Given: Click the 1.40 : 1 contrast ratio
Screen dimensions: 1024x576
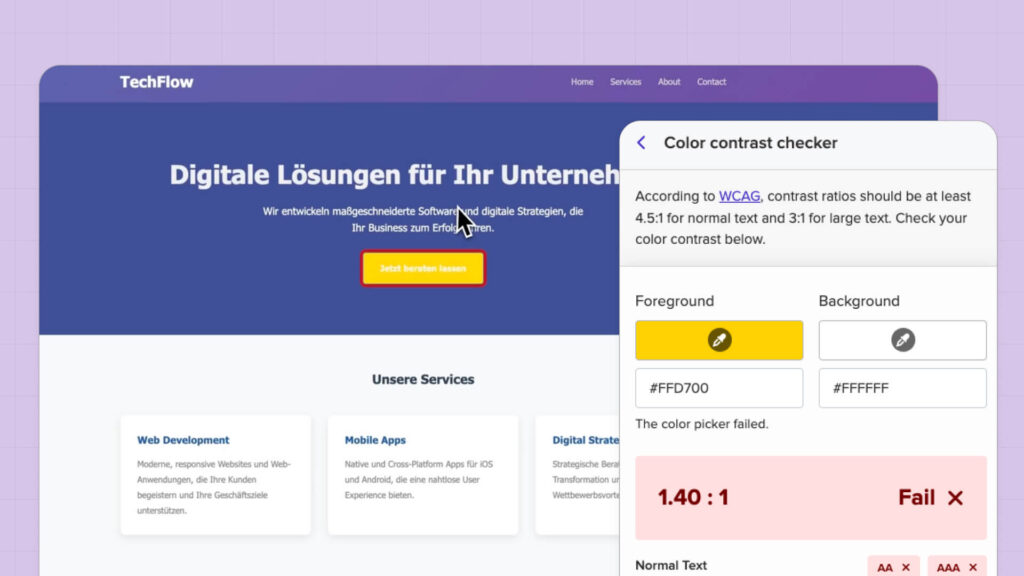Looking at the screenshot, I should [x=693, y=498].
